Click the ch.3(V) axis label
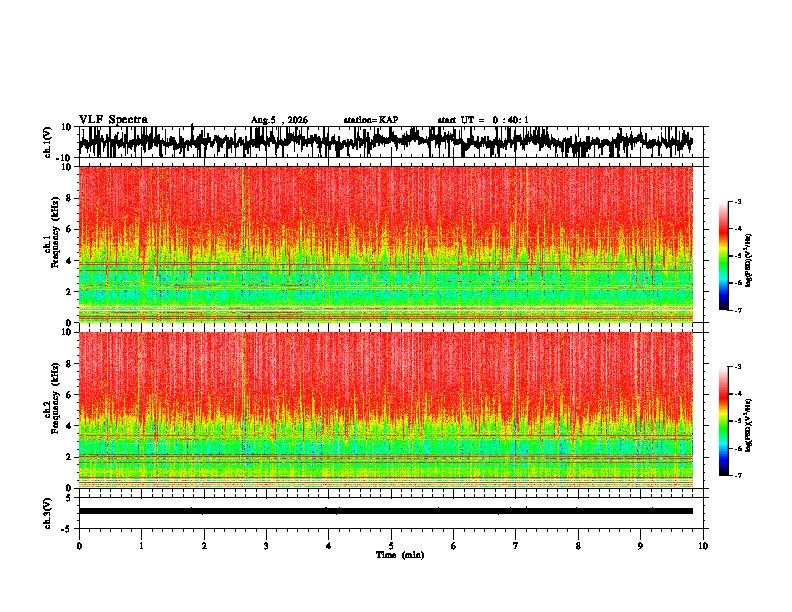The image size is (792, 612). 48,513
